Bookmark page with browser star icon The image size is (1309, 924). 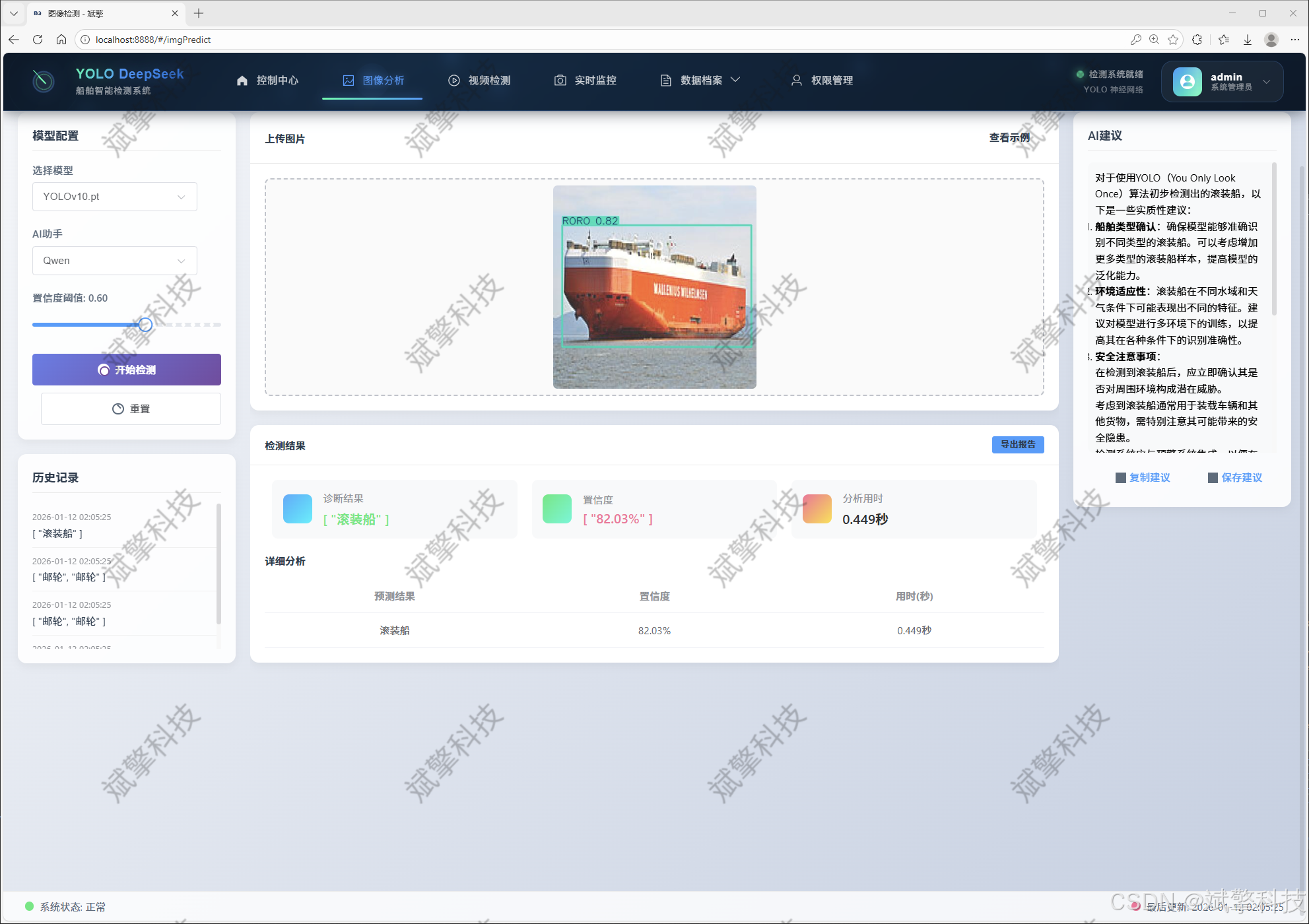[x=1173, y=40]
